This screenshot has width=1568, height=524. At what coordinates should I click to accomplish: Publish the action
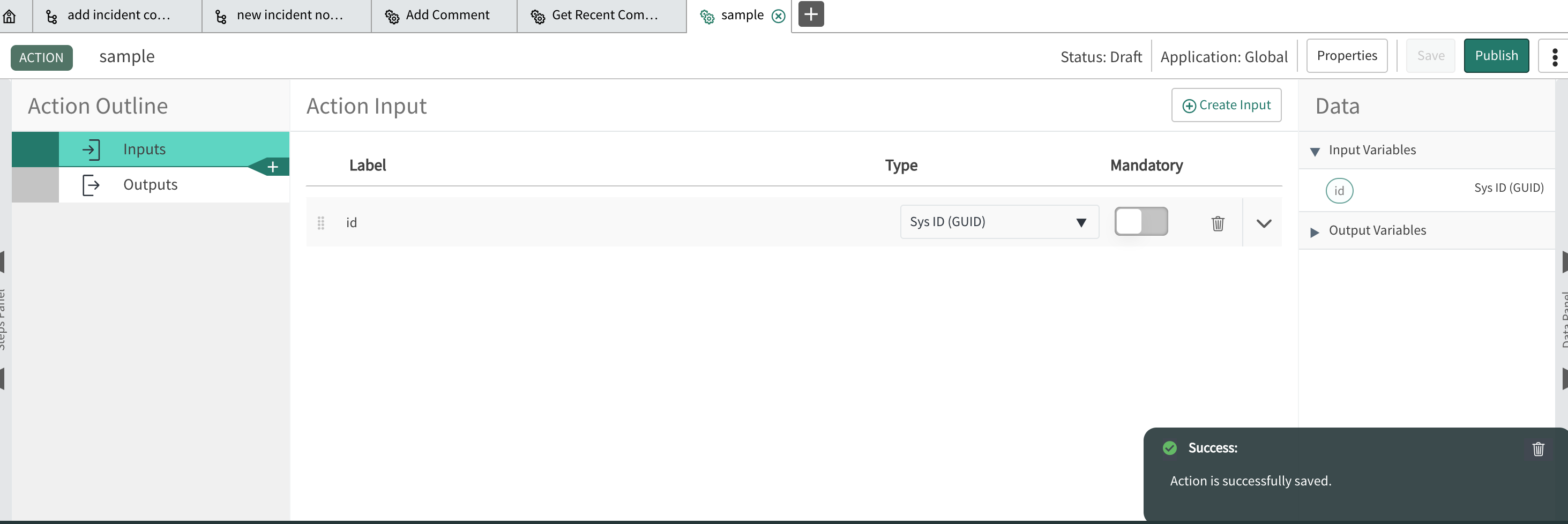(x=1496, y=56)
